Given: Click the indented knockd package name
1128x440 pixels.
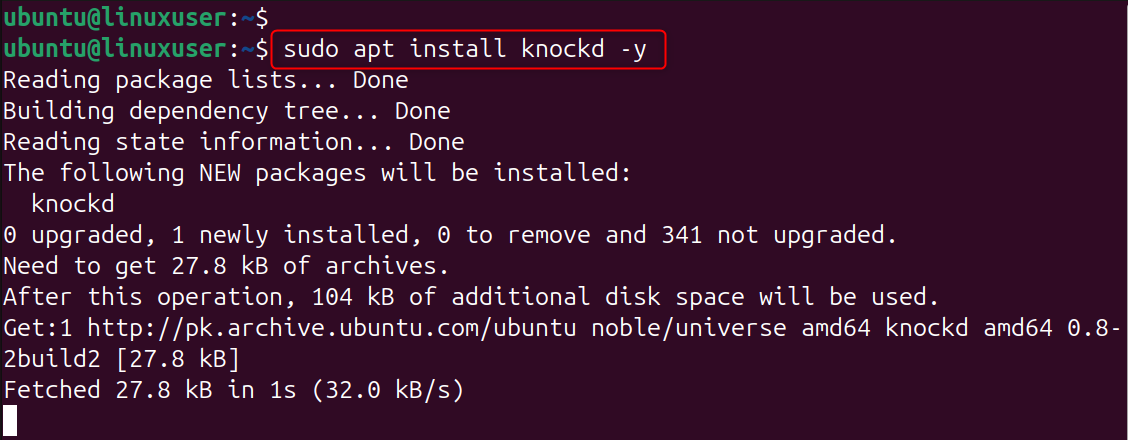Looking at the screenshot, I should 73,204.
